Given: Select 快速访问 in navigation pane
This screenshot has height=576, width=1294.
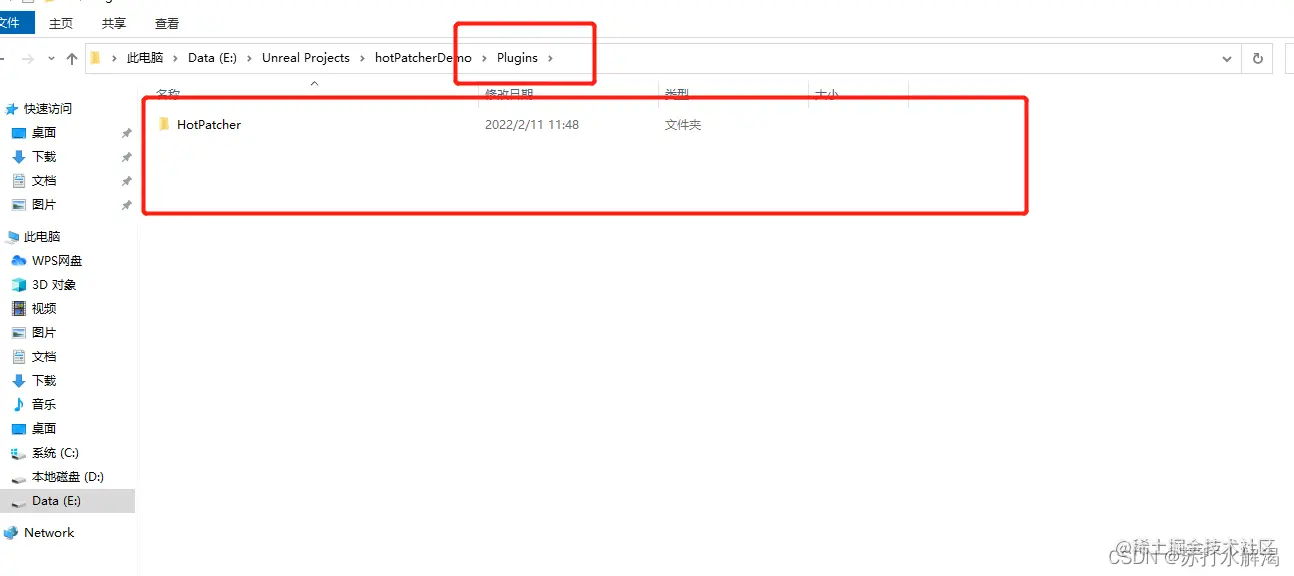Looking at the screenshot, I should tap(48, 109).
